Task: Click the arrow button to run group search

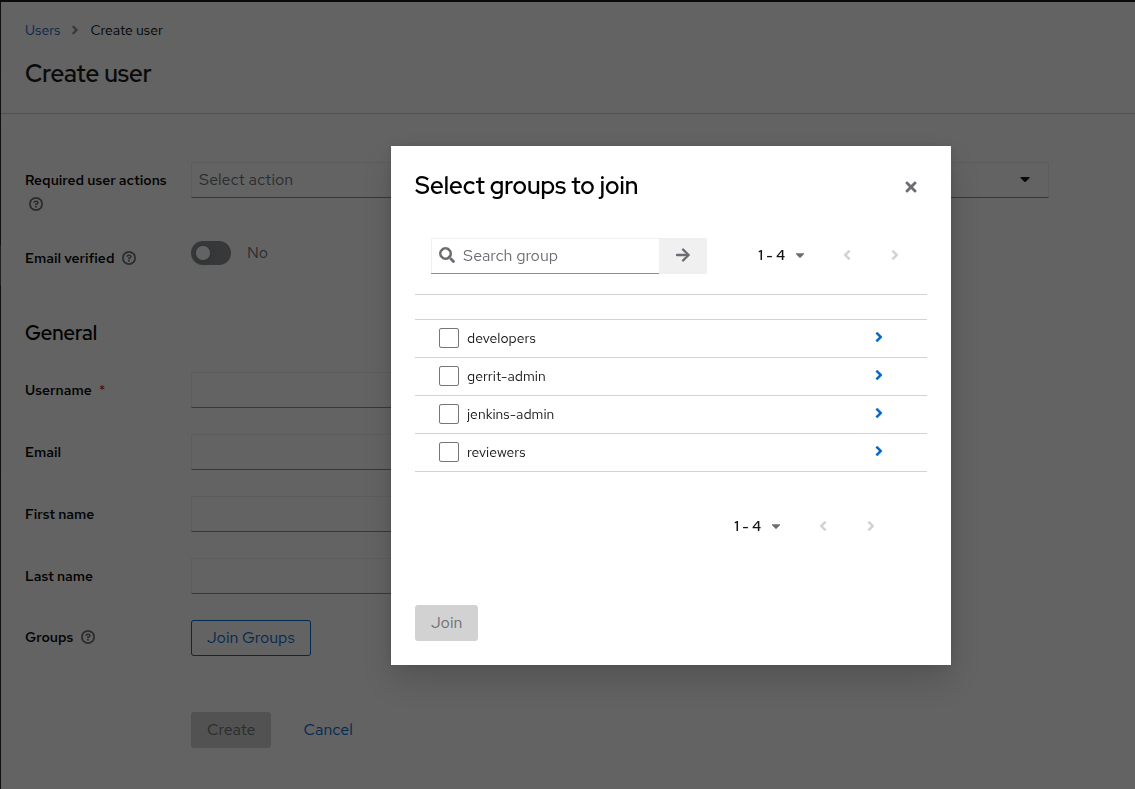Action: (682, 255)
